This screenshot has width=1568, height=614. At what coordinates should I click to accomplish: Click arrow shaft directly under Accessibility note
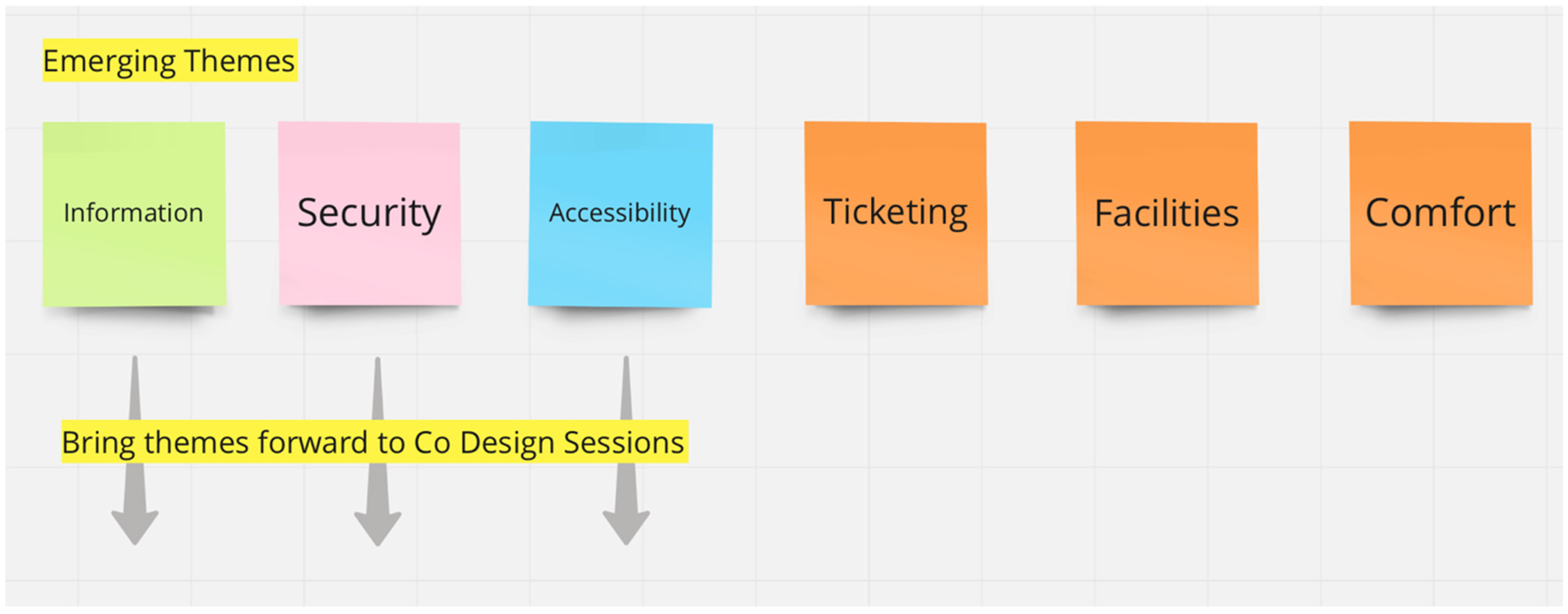click(x=626, y=390)
